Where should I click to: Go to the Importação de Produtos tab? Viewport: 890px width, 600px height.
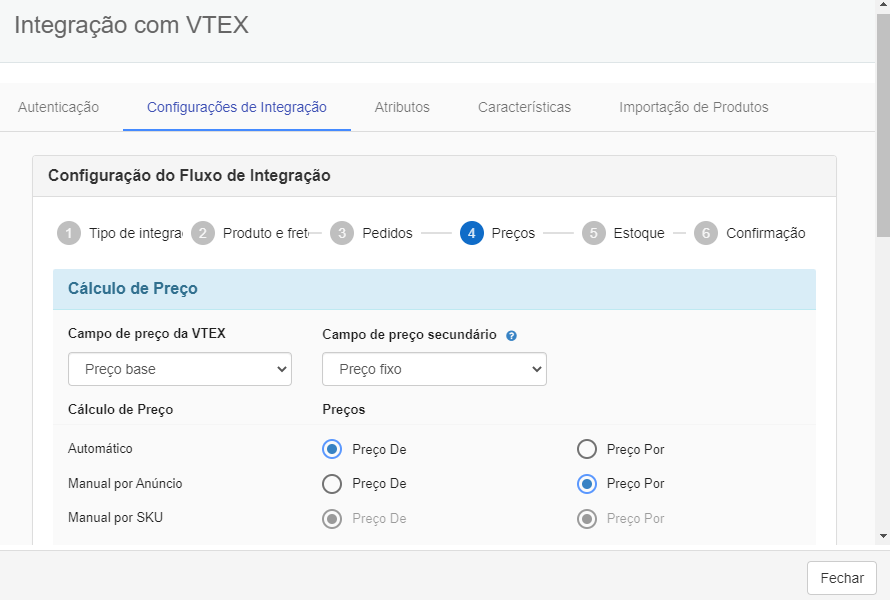click(x=694, y=107)
